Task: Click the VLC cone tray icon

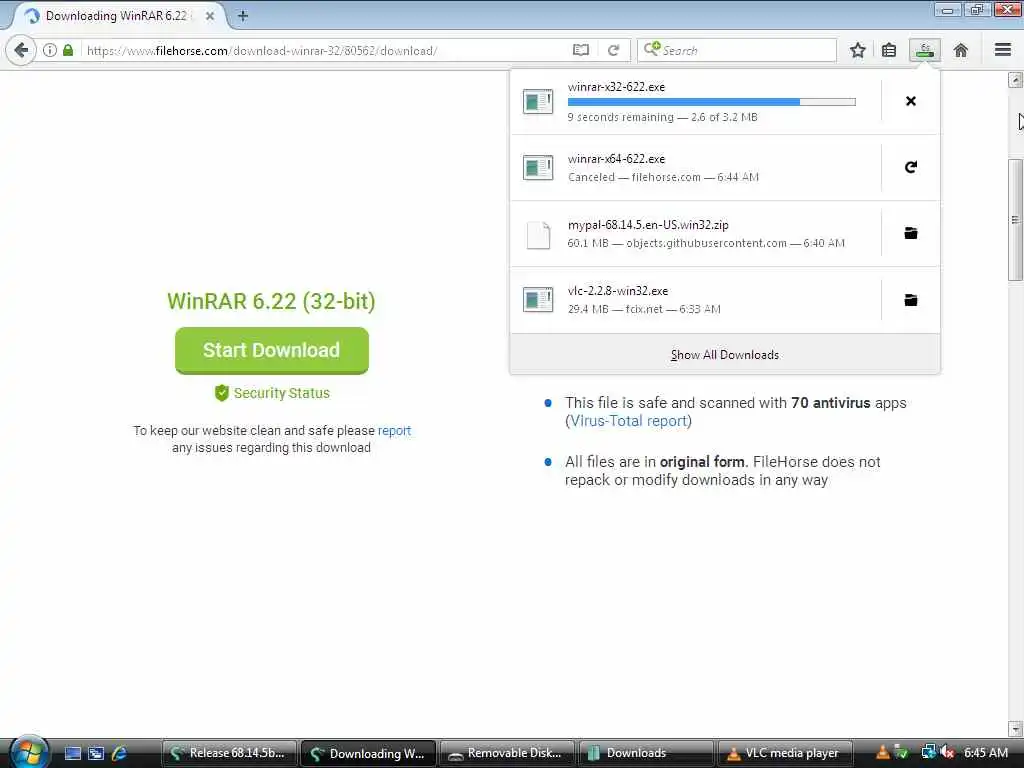Action: pos(882,753)
